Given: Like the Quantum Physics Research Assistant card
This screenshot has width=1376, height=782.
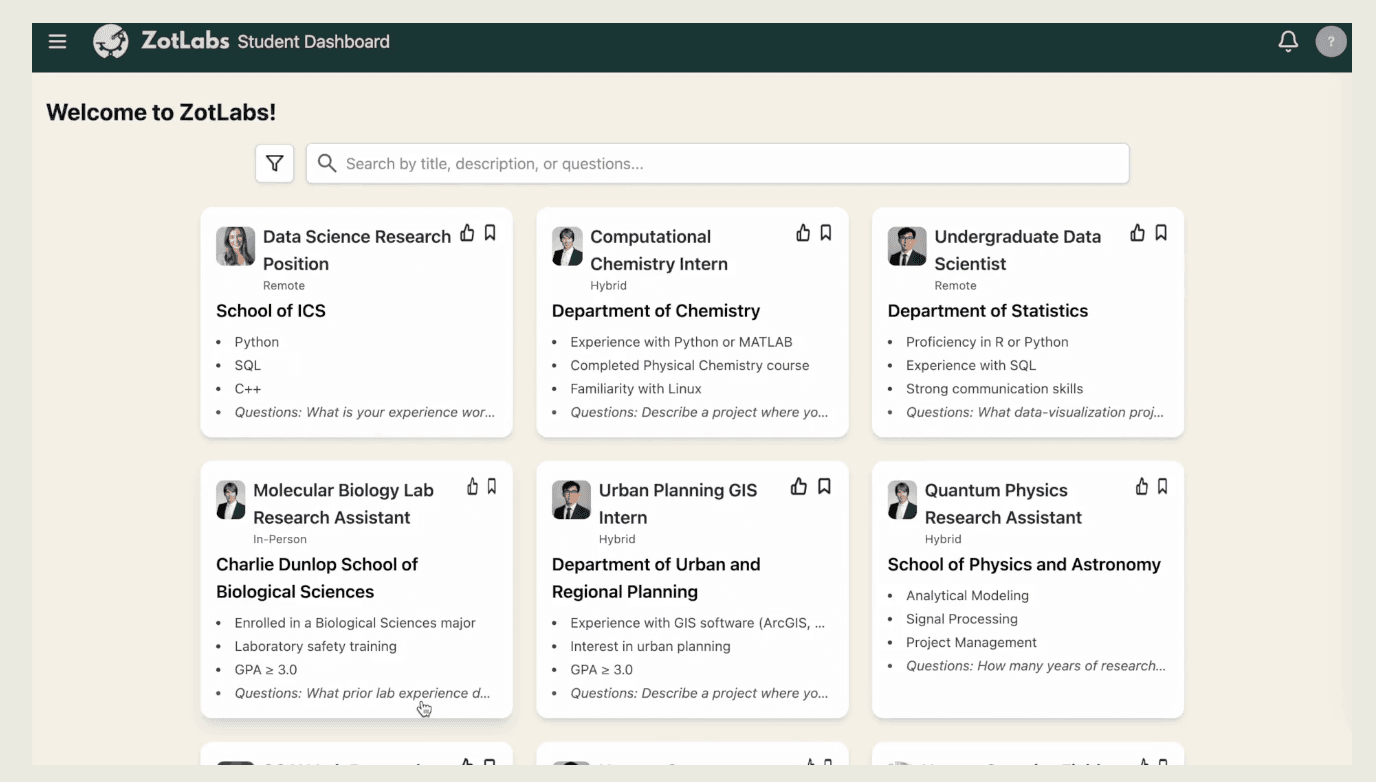Looking at the screenshot, I should [1142, 487].
